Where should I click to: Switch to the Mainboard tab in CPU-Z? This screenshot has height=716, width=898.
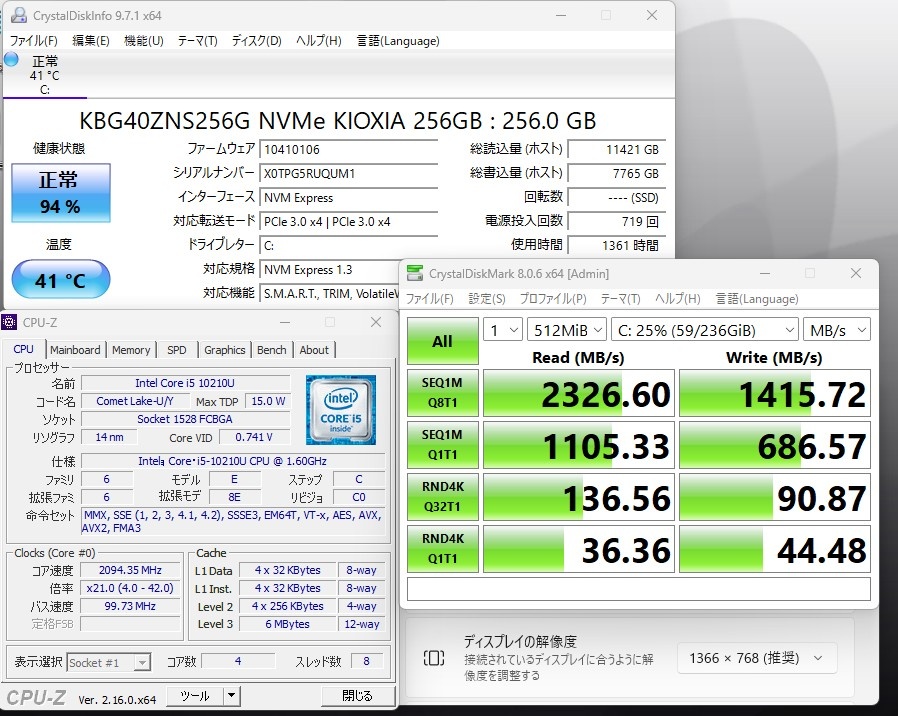75,350
